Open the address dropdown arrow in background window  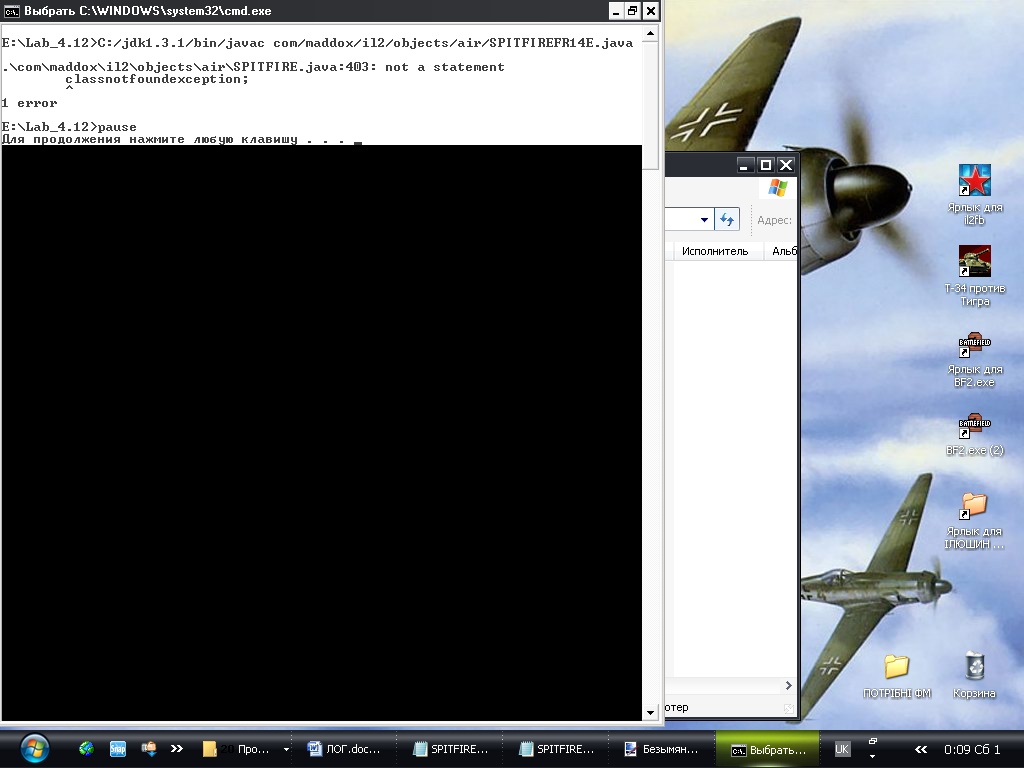click(704, 220)
